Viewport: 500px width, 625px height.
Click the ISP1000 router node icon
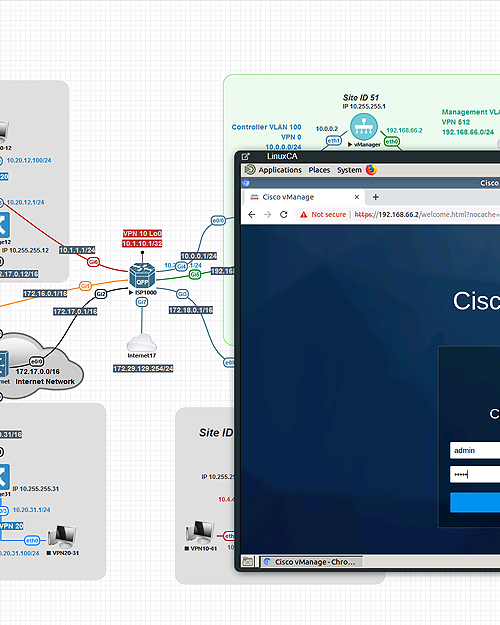[142, 275]
